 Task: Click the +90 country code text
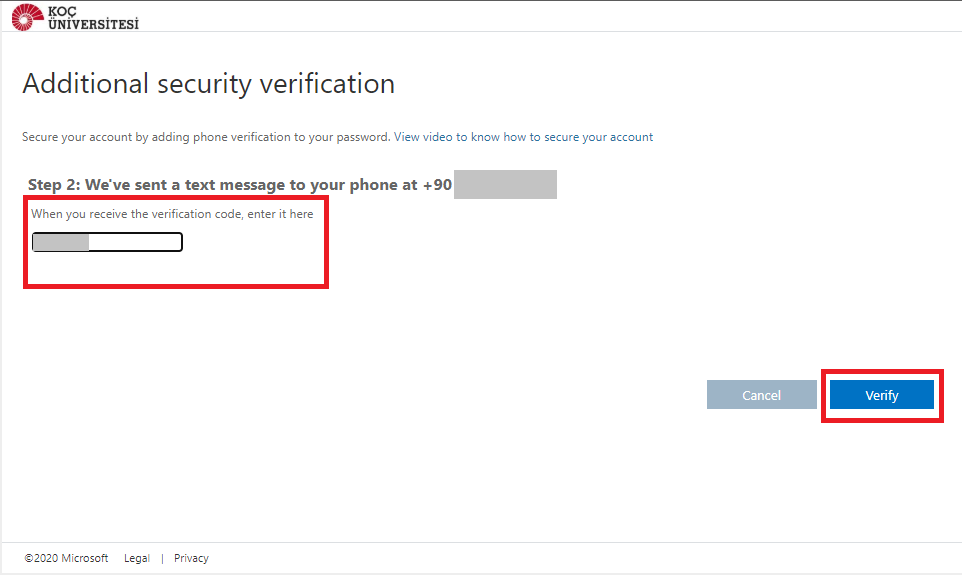pyautogui.click(x=436, y=185)
